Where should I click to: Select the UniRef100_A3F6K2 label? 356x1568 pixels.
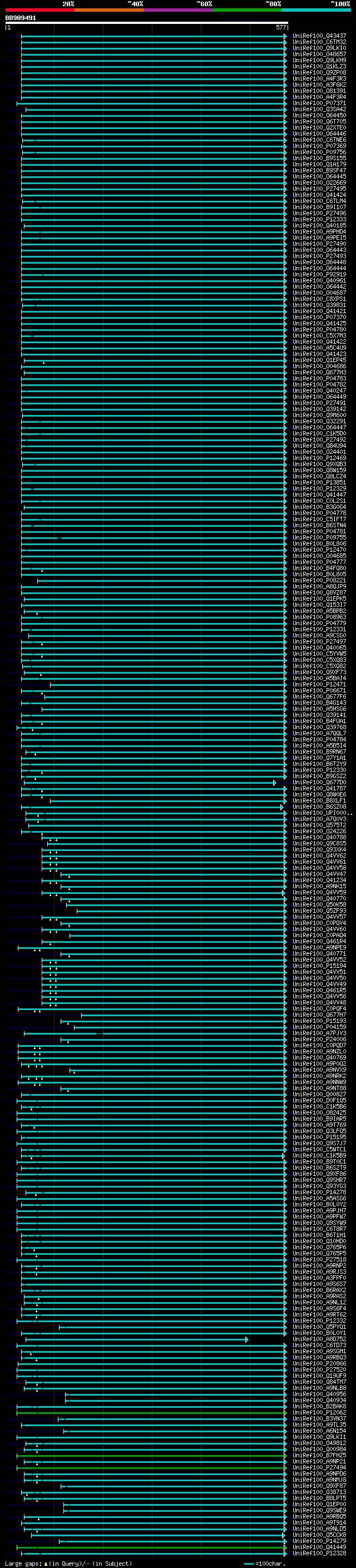(x=319, y=85)
